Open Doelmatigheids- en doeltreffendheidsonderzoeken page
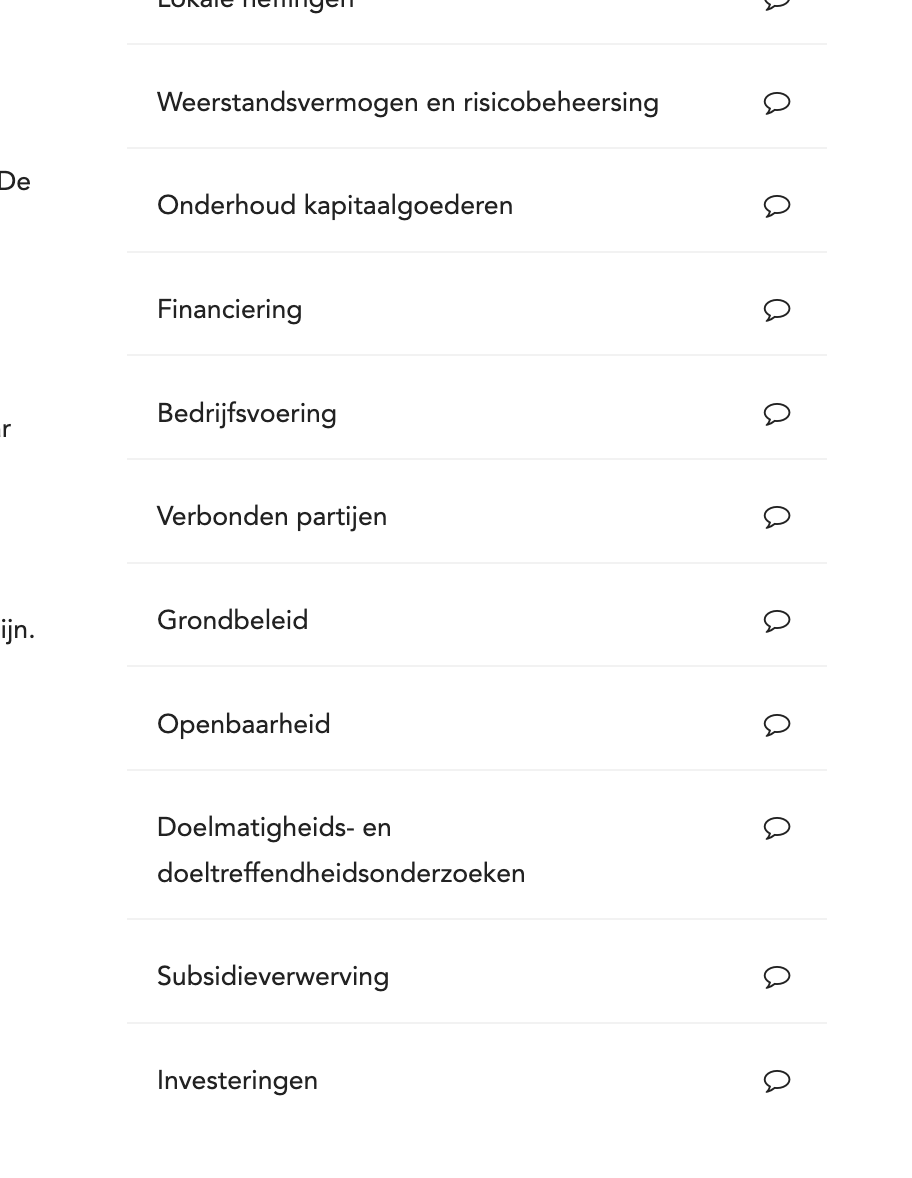Viewport: 912px width, 1178px height. pos(340,851)
